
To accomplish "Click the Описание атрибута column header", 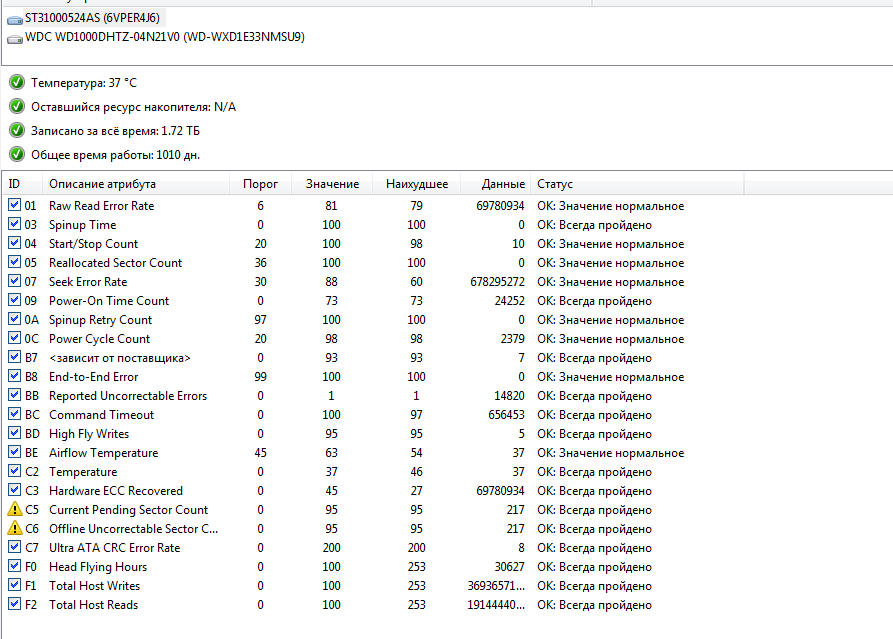I will click(102, 184).
